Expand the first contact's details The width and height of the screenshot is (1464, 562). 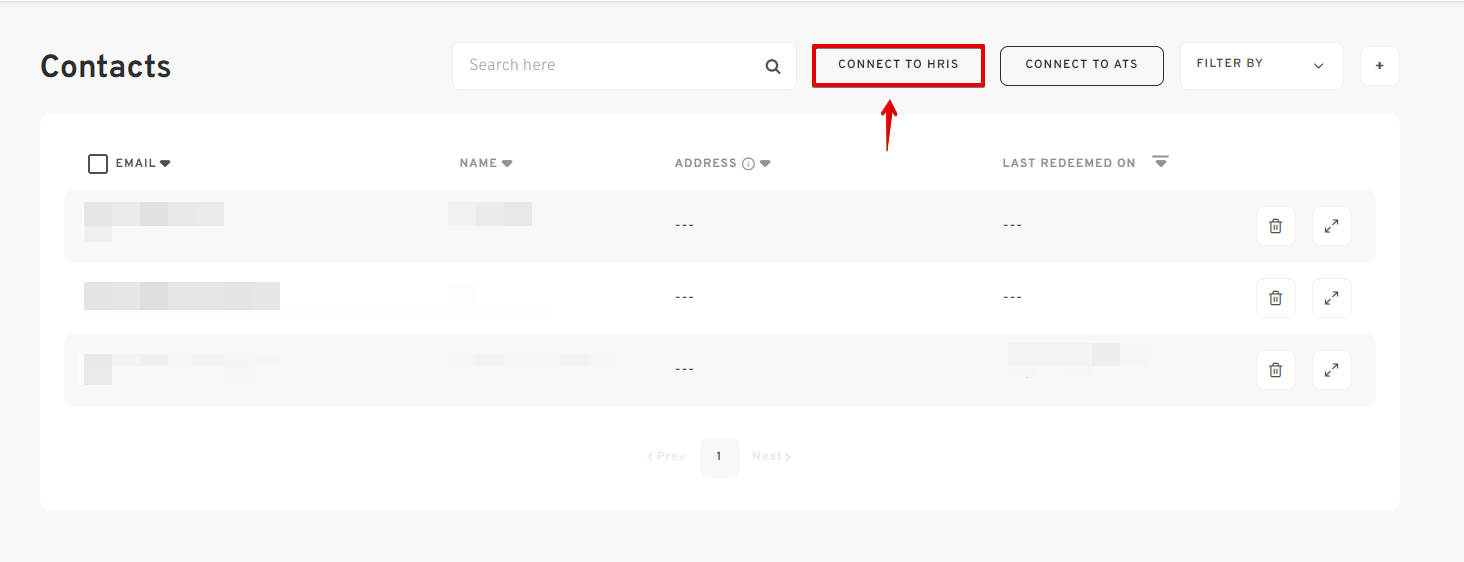(1331, 226)
